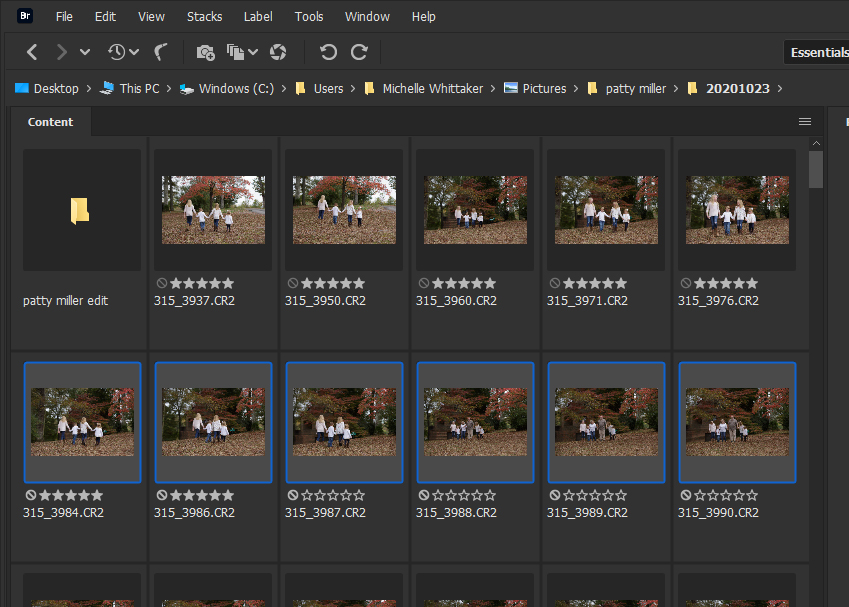
Task: Switch to the Content tab
Action: (50, 121)
